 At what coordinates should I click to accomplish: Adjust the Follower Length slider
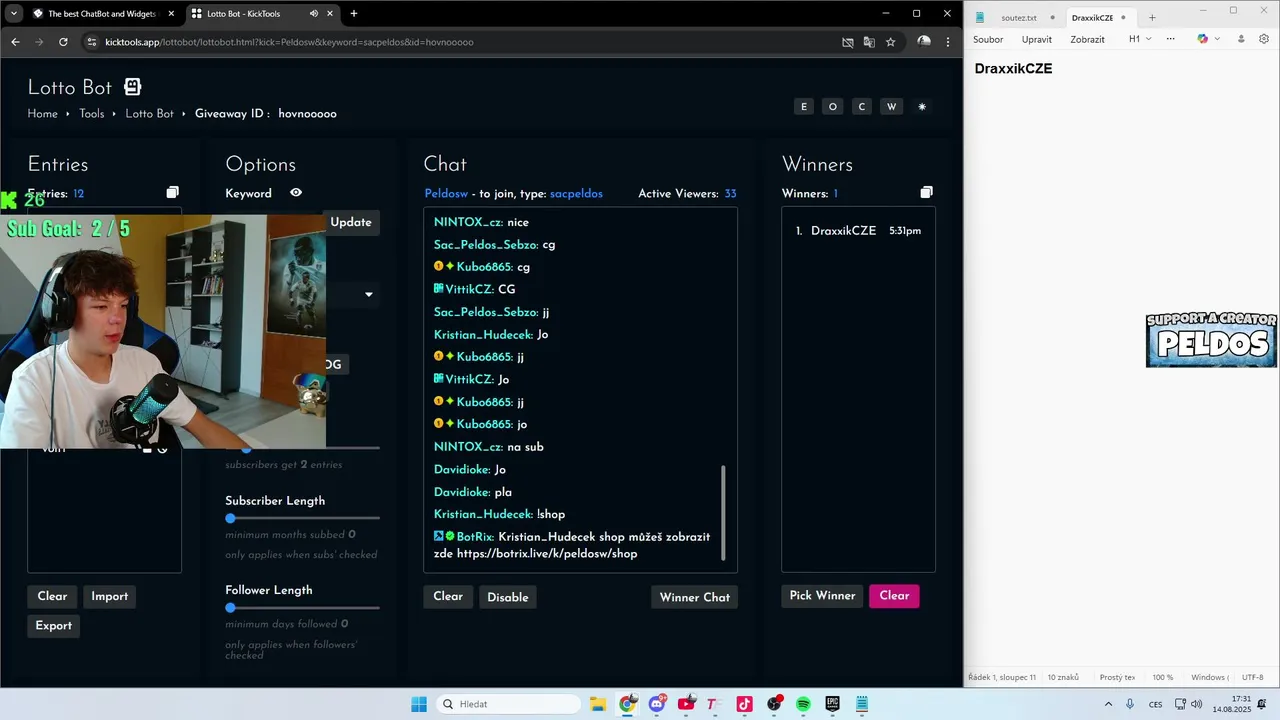(302, 608)
